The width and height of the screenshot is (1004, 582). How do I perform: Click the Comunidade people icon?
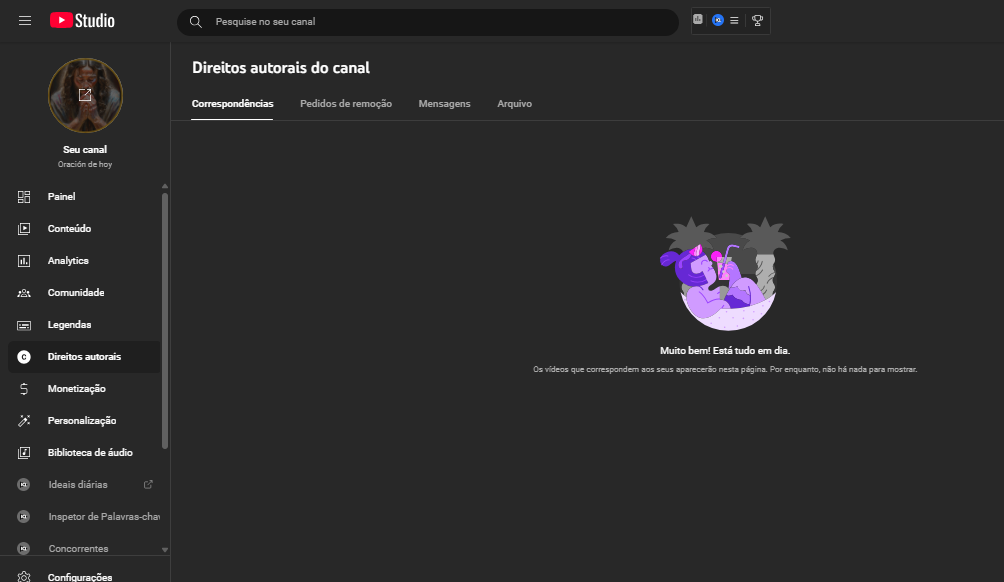(x=24, y=293)
